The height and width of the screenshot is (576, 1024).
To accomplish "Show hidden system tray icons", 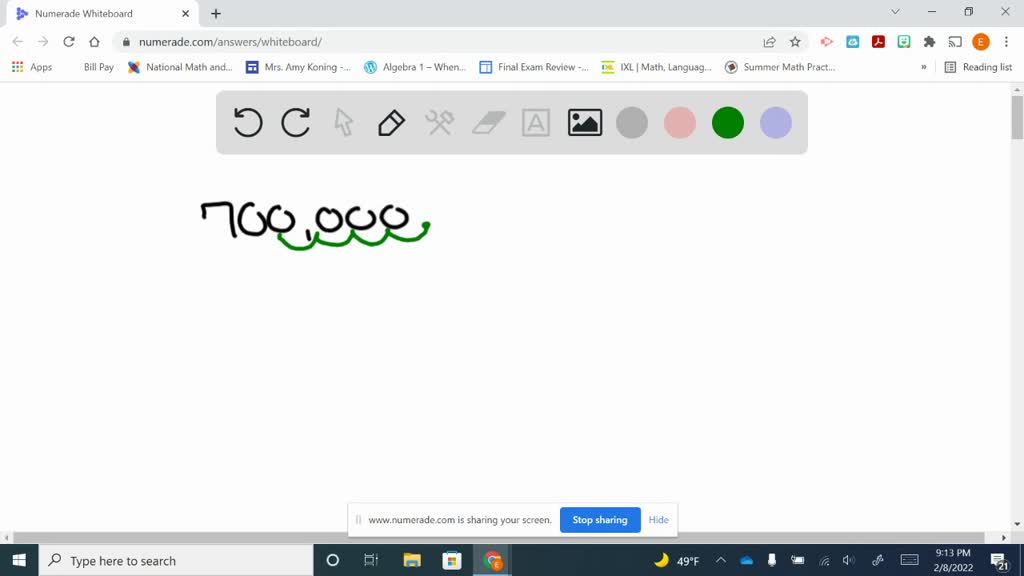I will coord(720,560).
